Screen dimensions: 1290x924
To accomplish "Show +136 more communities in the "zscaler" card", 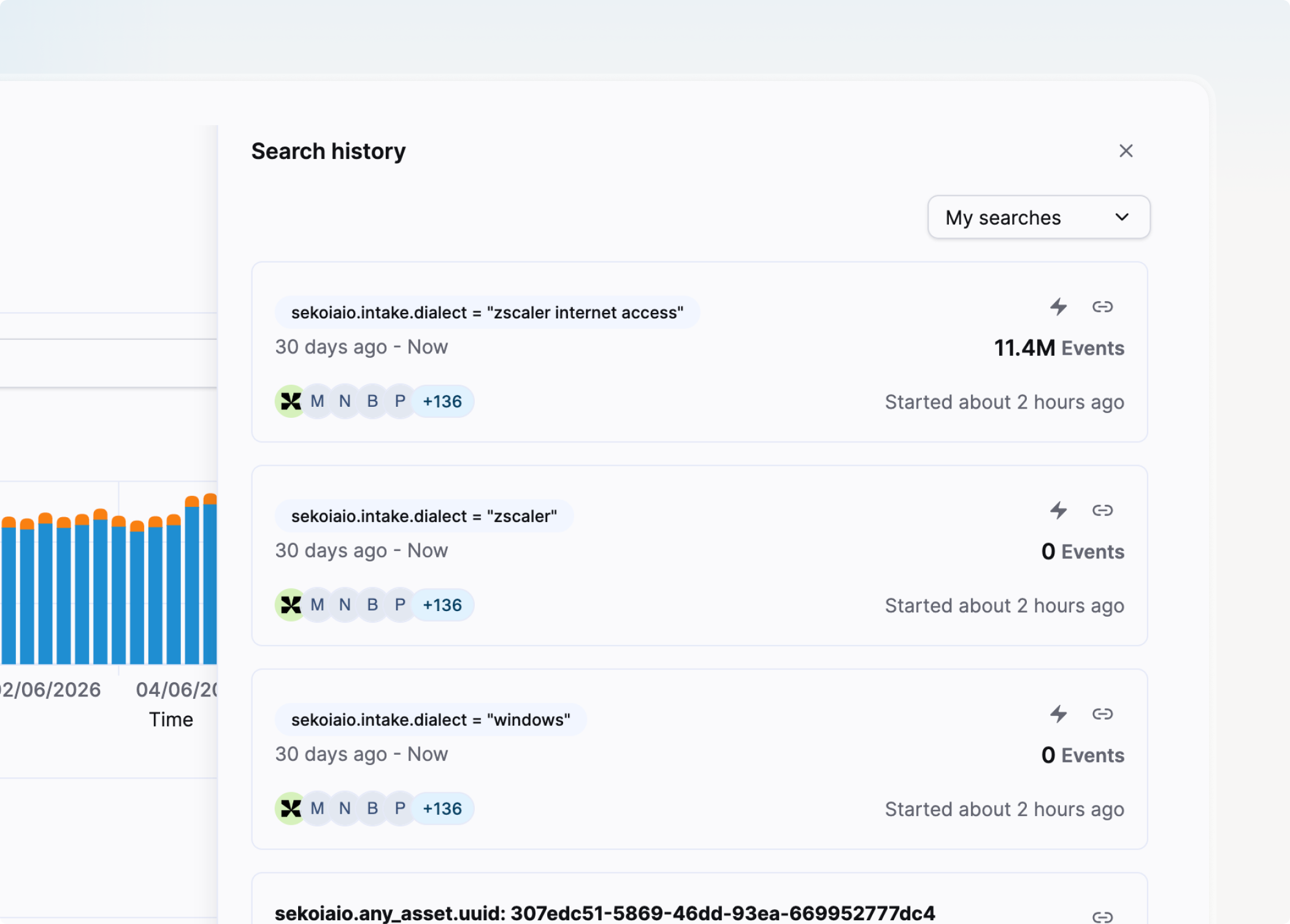I will click(x=442, y=605).
